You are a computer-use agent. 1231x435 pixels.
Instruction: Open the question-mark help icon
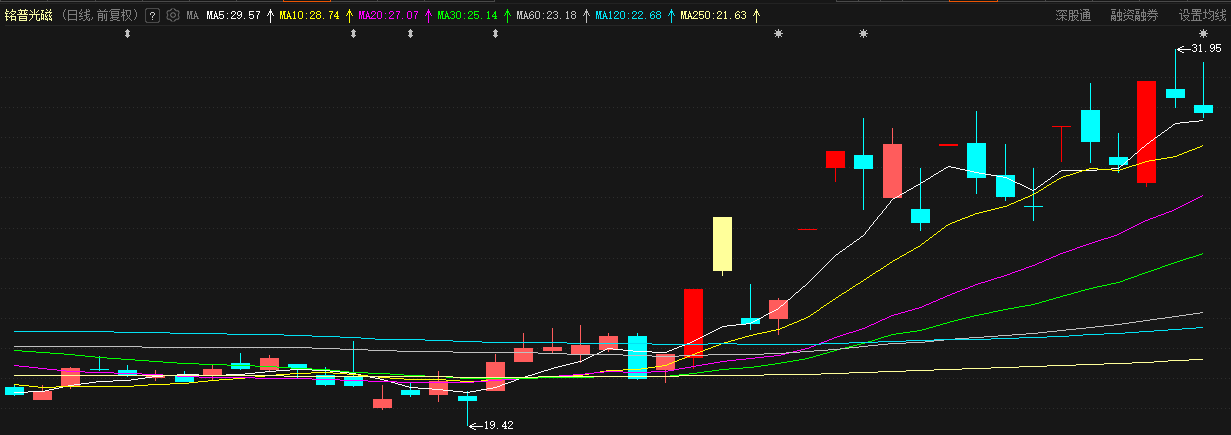152,16
